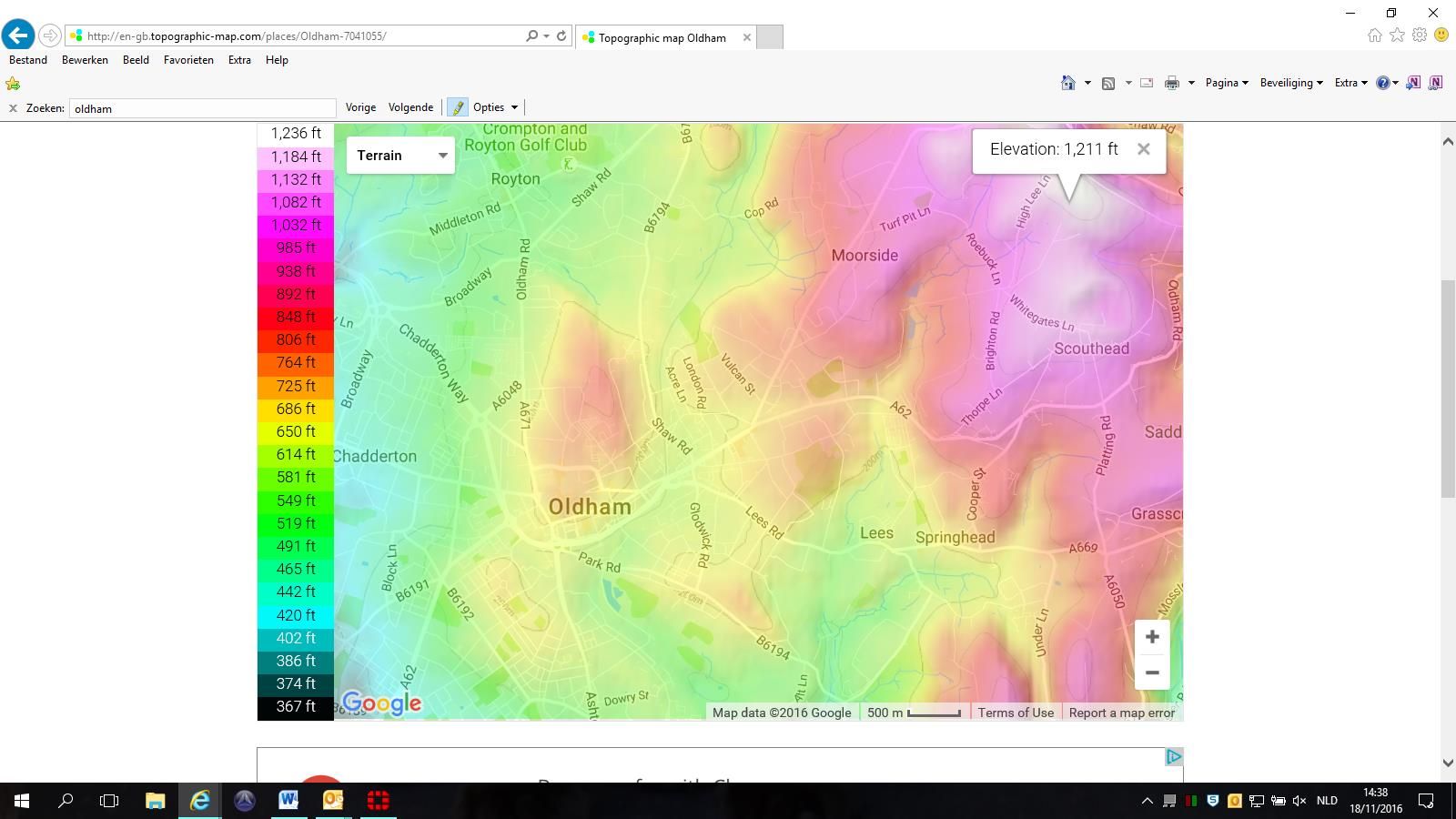The height and width of the screenshot is (819, 1456).
Task: Zoom out the map with the minus button
Action: 1151,672
